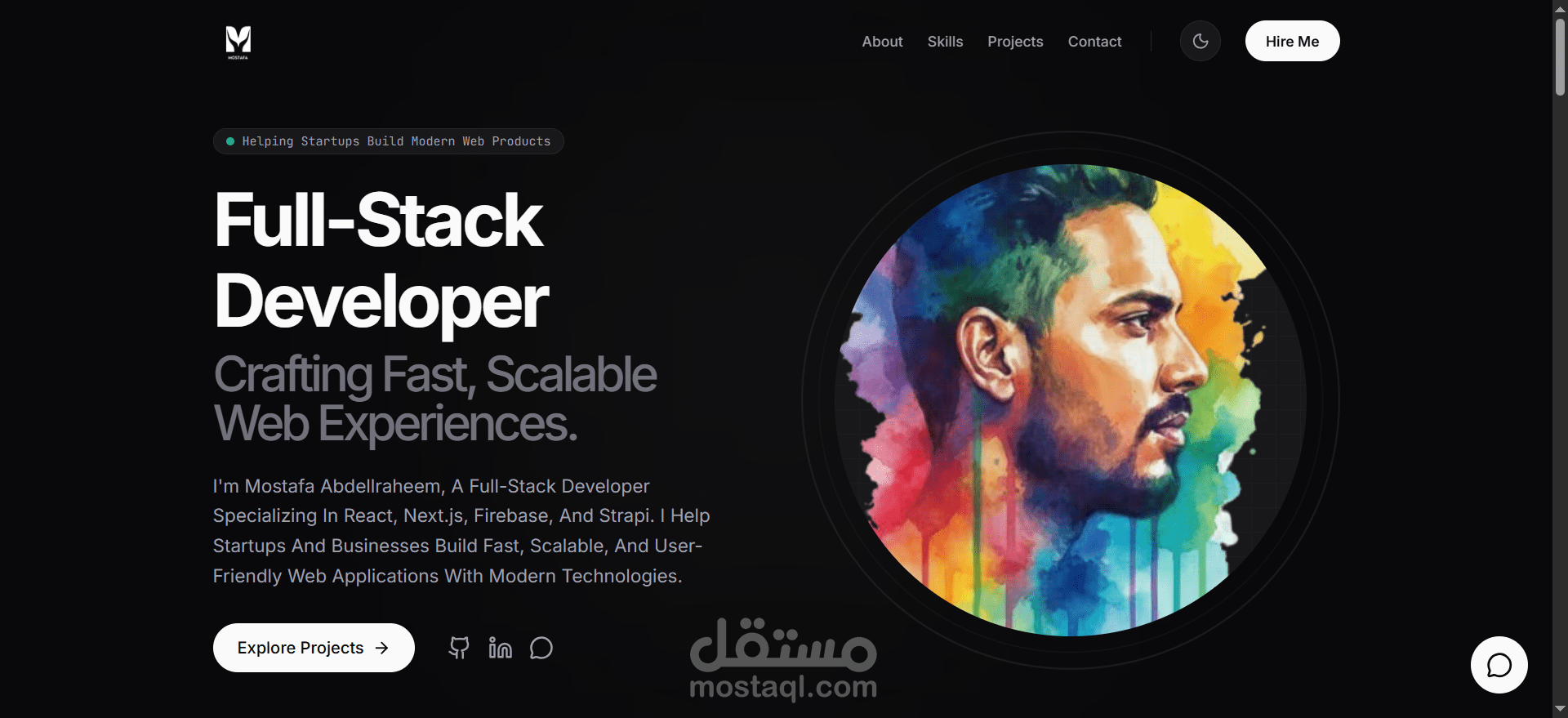
Task: Click the Helping Startups Build Modern Web badge
Action: [x=389, y=141]
